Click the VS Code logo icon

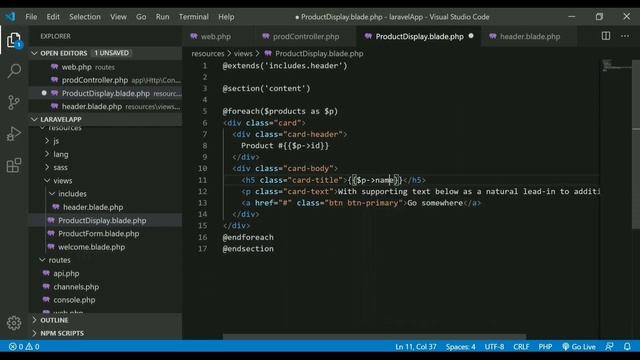[10, 17]
